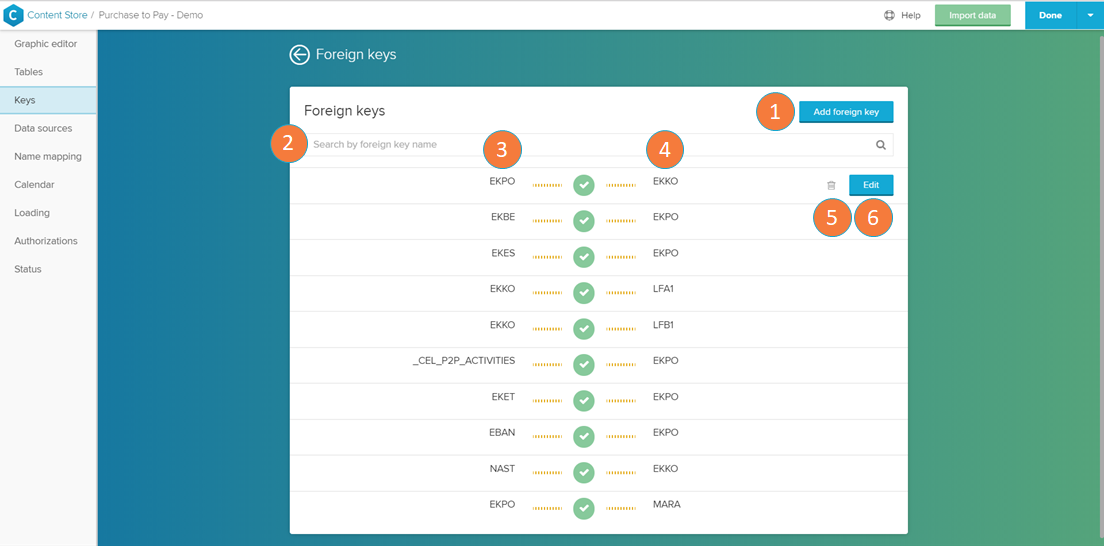Screen dimensions: 1104x546
Task: Click the search magnifier icon
Action: coord(881,145)
